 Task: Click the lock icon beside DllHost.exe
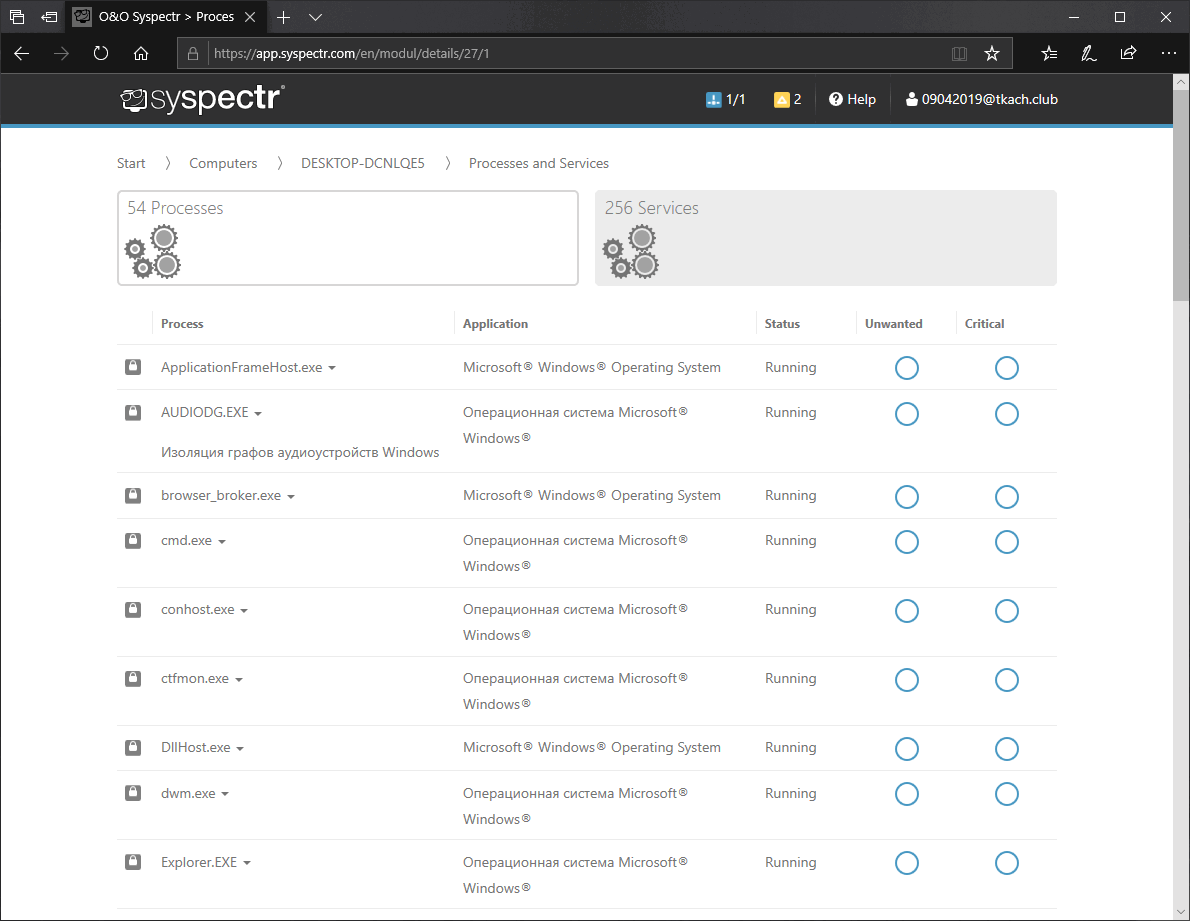(x=133, y=747)
